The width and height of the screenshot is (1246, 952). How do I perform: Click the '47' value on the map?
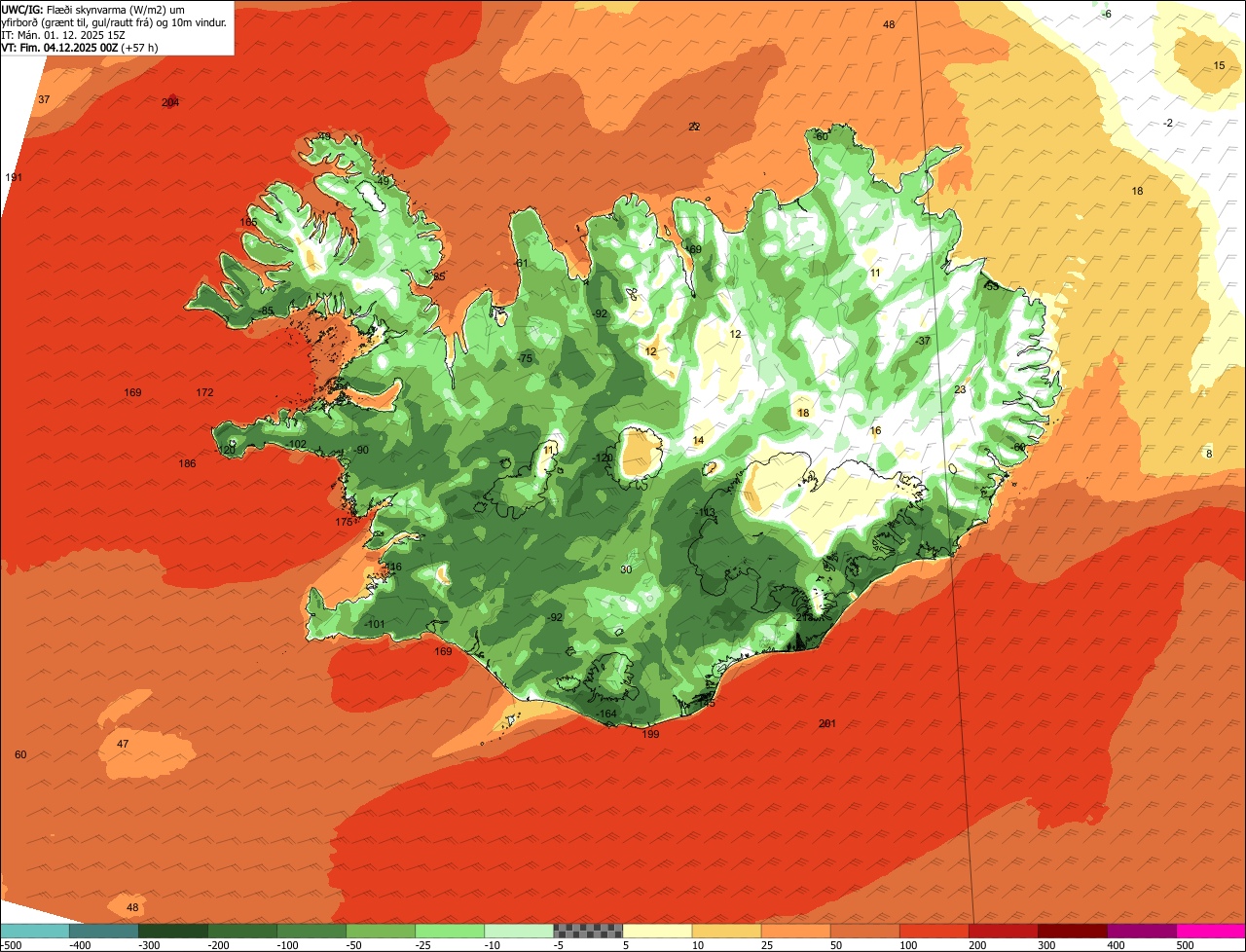click(x=123, y=744)
